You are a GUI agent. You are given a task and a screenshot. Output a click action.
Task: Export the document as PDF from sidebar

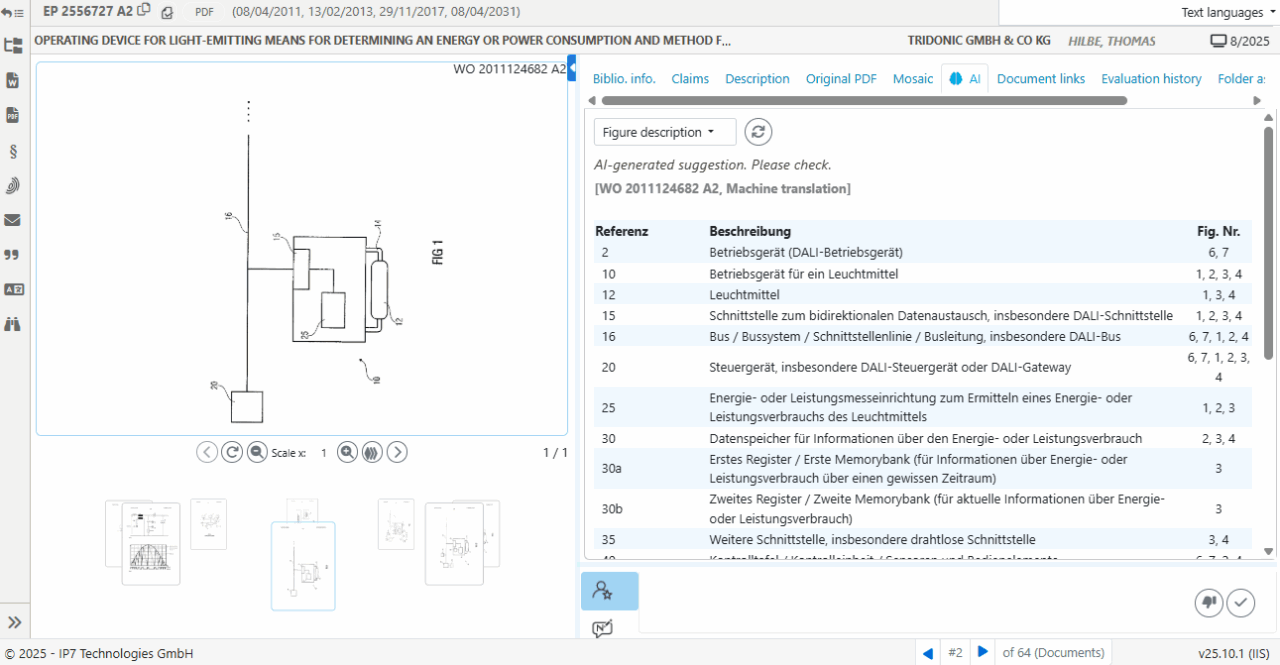tap(12, 115)
